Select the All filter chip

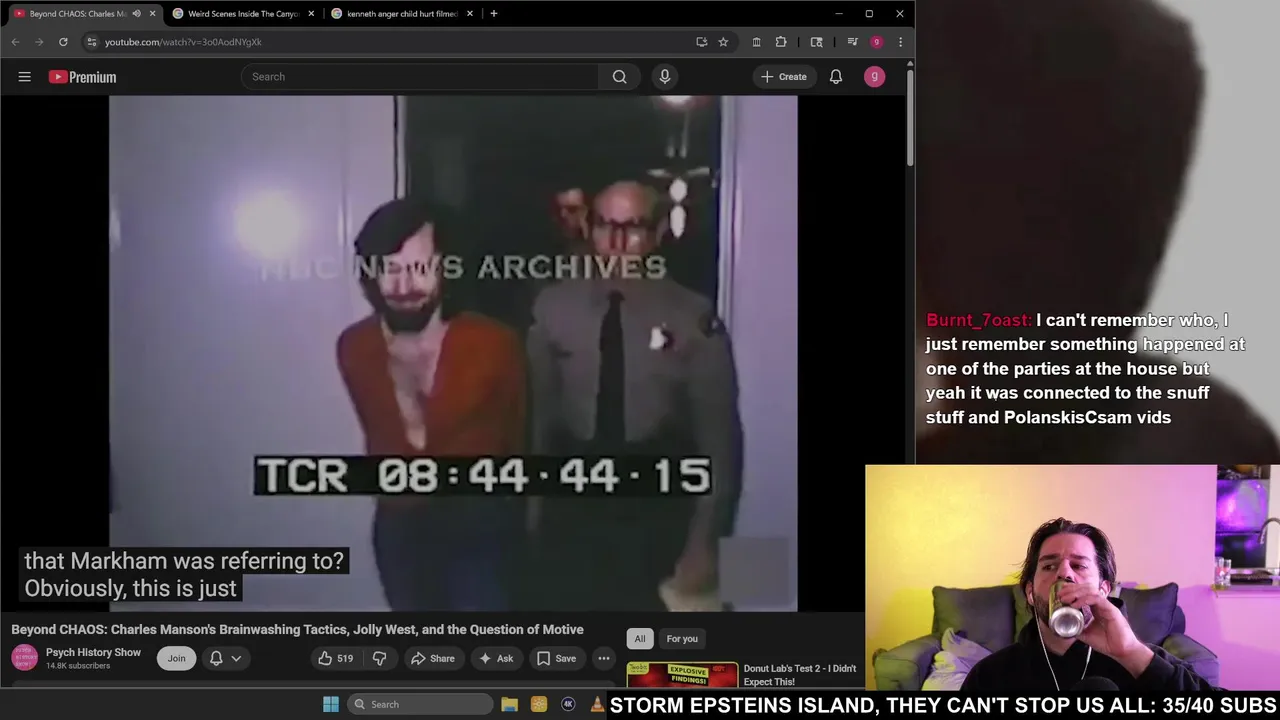(x=640, y=639)
